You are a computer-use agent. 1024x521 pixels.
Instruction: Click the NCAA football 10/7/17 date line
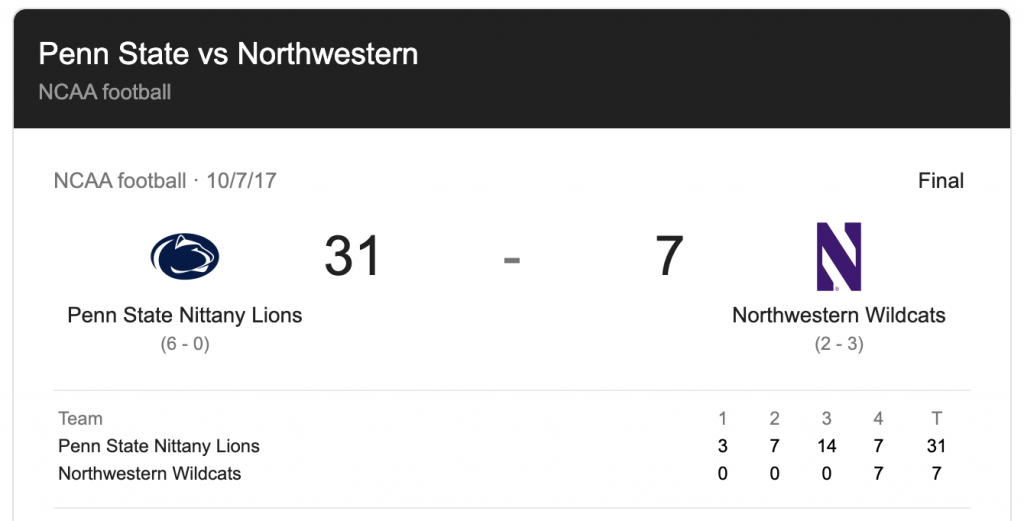(165, 181)
